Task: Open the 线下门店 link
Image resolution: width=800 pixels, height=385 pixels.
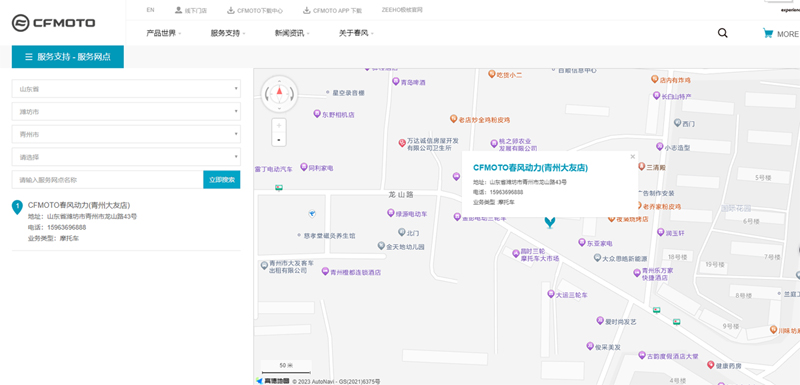Action: (x=191, y=10)
